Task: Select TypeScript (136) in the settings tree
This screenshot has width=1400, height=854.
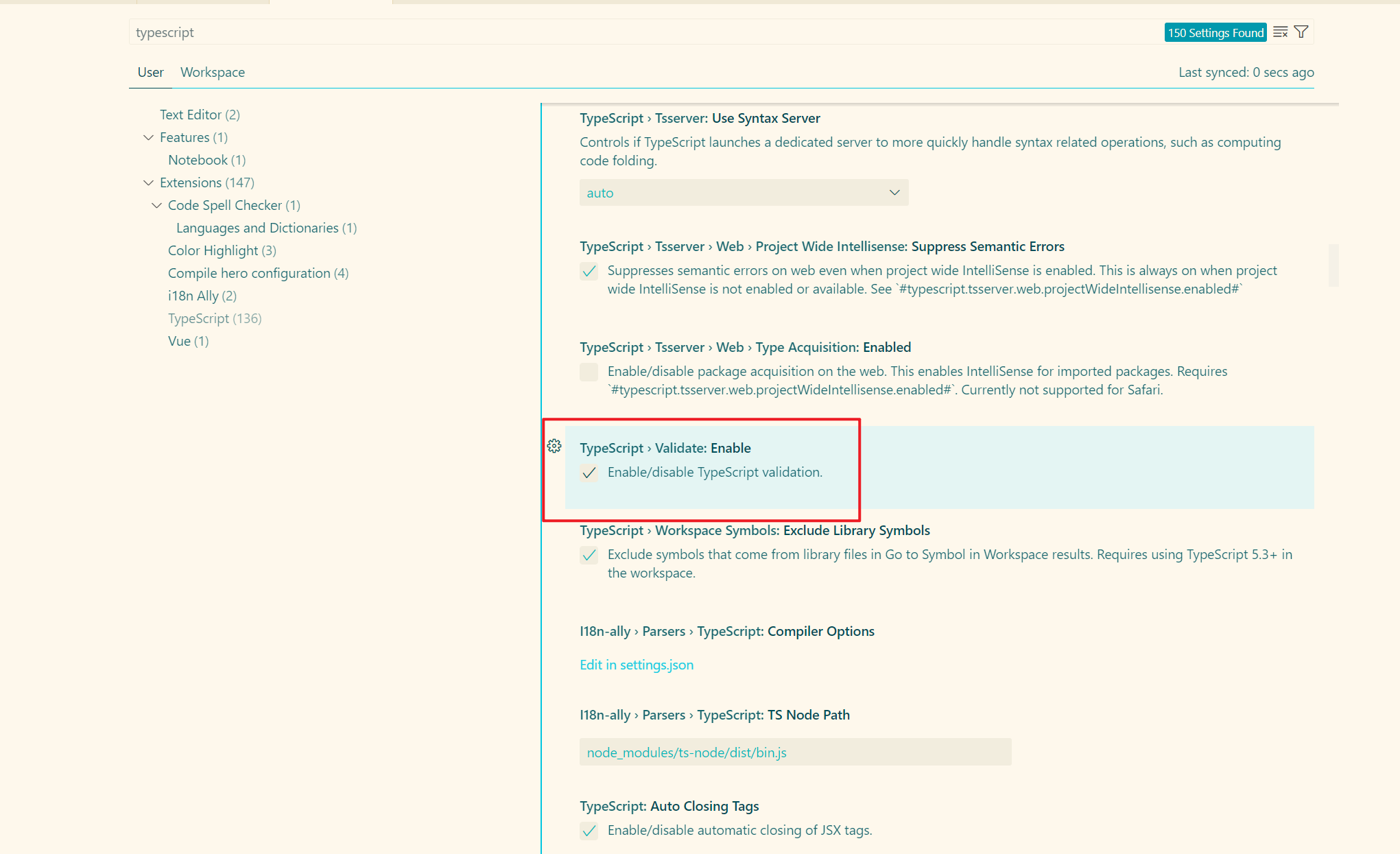Action: 215,318
